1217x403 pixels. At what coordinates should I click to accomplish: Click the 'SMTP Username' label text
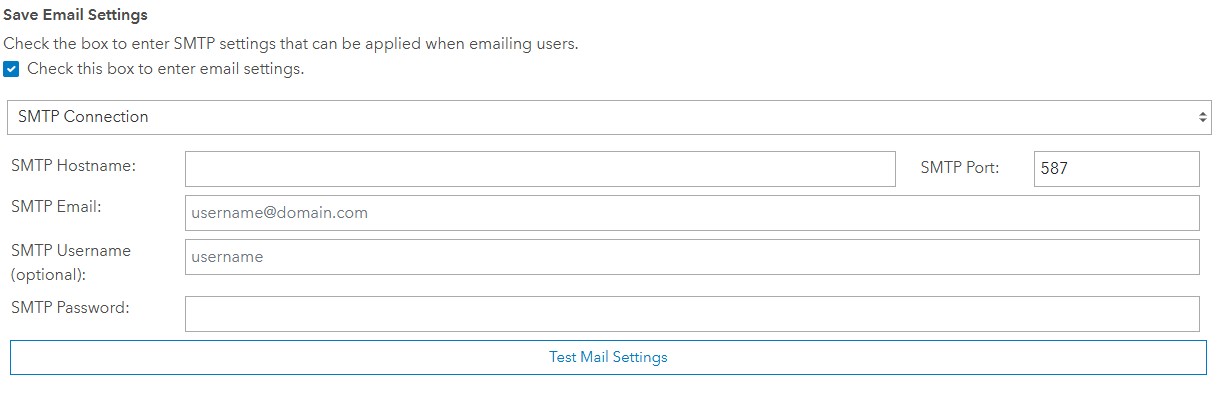[x=71, y=250]
